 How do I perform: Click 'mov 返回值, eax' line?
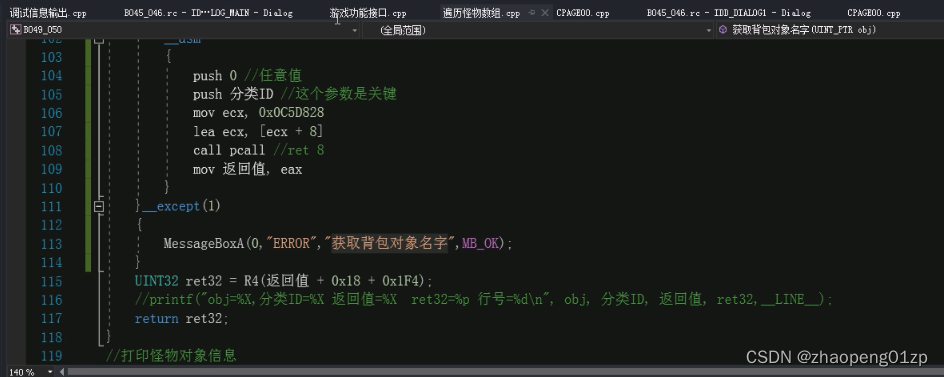click(247, 169)
